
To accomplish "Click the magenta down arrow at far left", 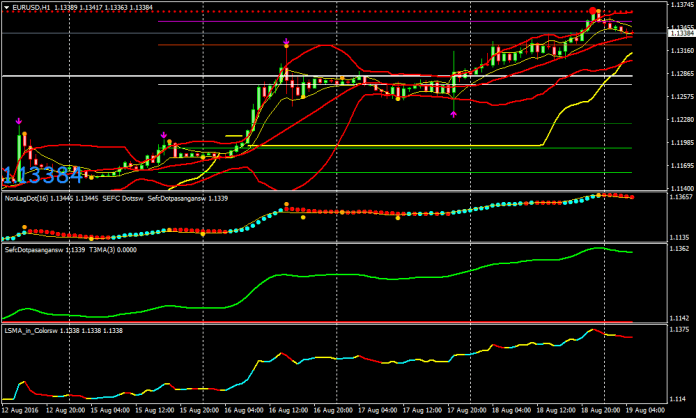I will (20, 121).
